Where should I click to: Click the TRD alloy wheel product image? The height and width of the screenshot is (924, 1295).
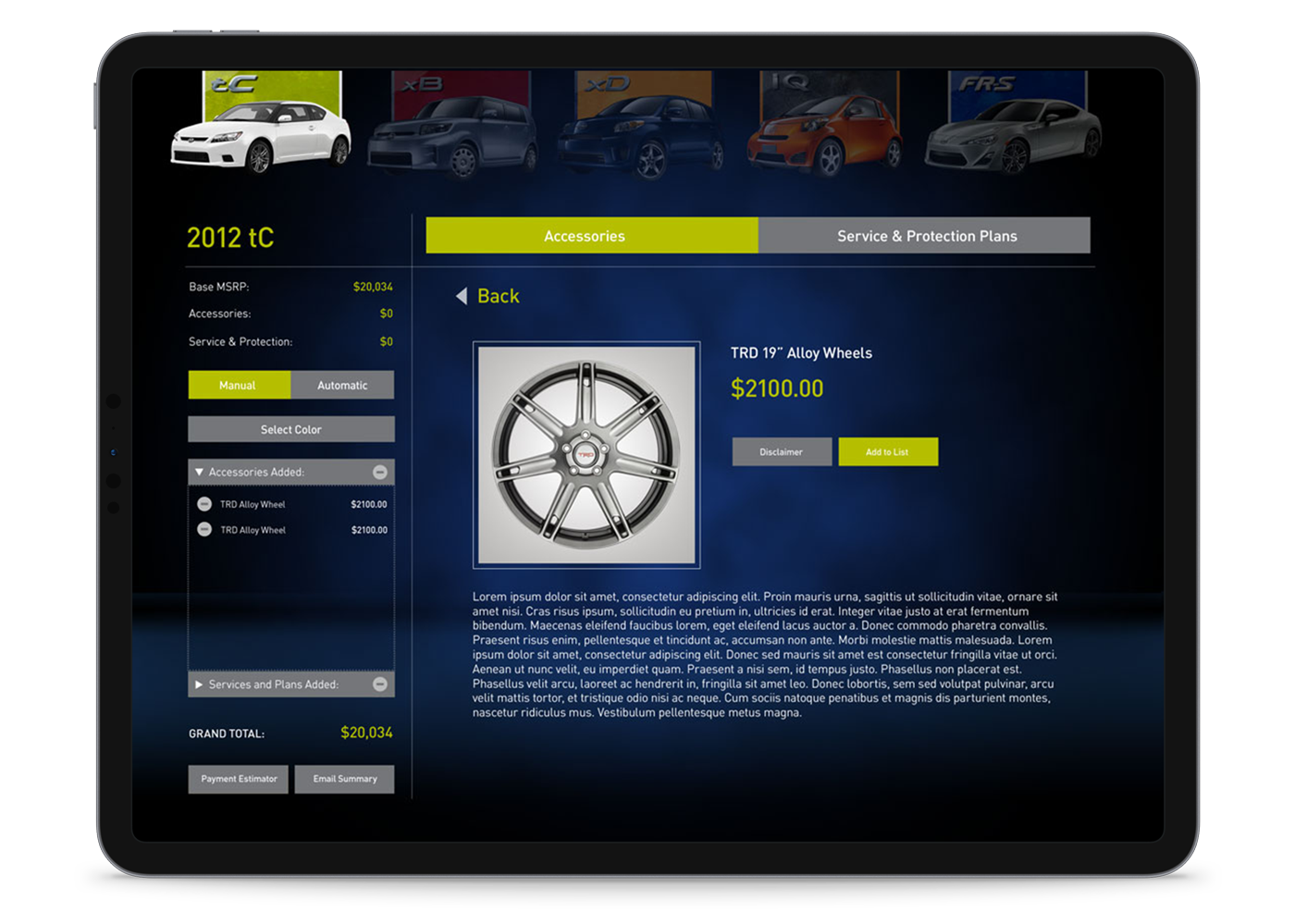point(586,455)
